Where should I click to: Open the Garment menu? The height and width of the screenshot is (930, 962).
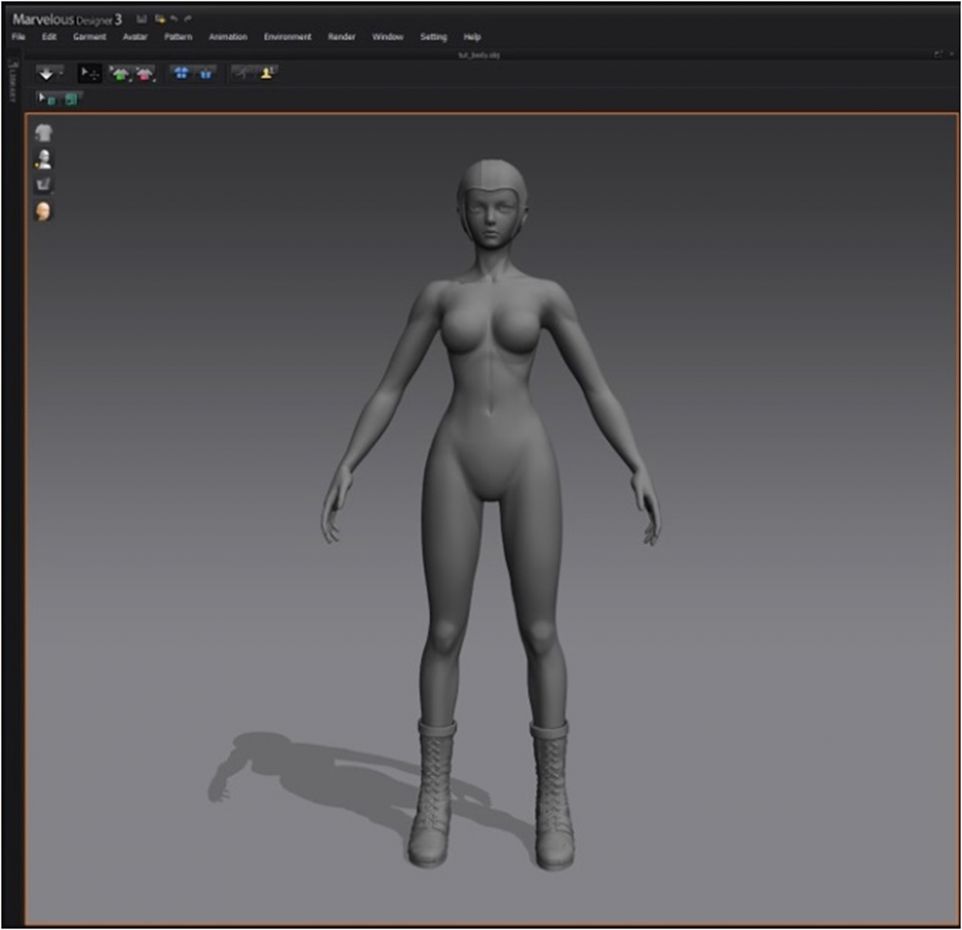click(x=90, y=37)
